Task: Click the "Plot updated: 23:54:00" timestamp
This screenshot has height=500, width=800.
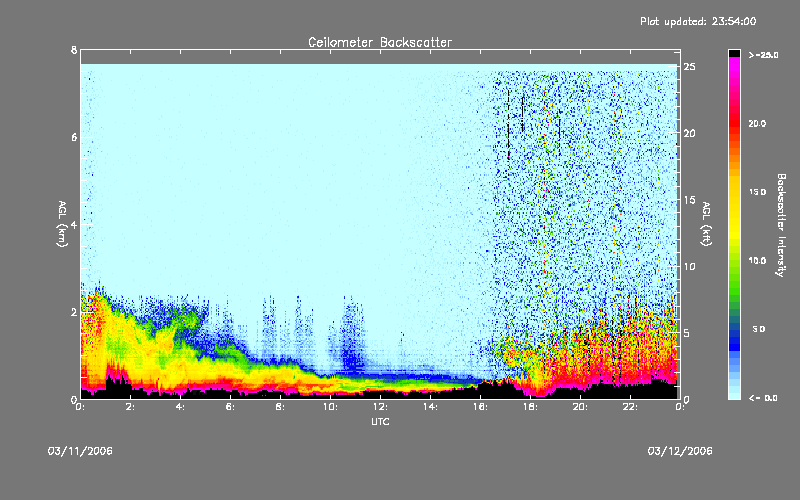Action: pyautogui.click(x=698, y=21)
